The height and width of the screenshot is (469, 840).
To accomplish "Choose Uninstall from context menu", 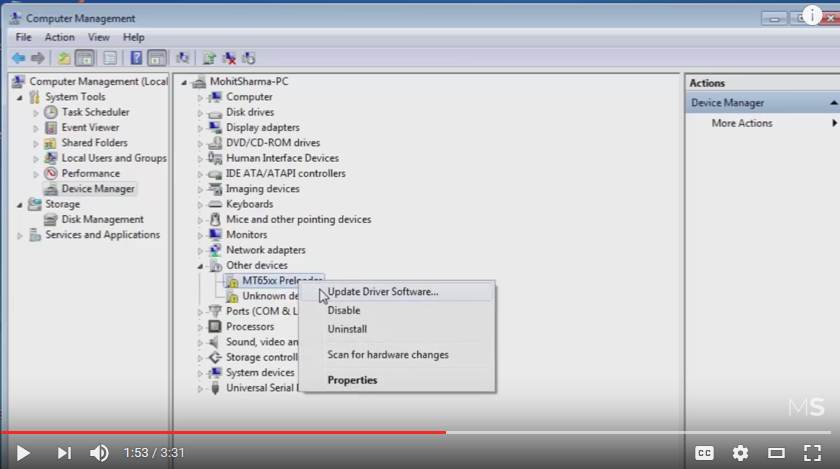I will tap(397, 329).
